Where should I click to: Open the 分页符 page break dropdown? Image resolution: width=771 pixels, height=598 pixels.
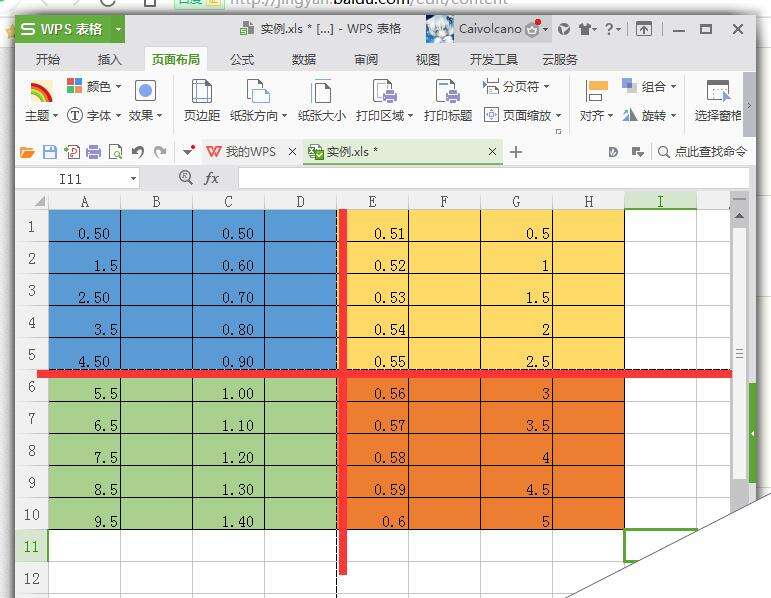[x=516, y=87]
